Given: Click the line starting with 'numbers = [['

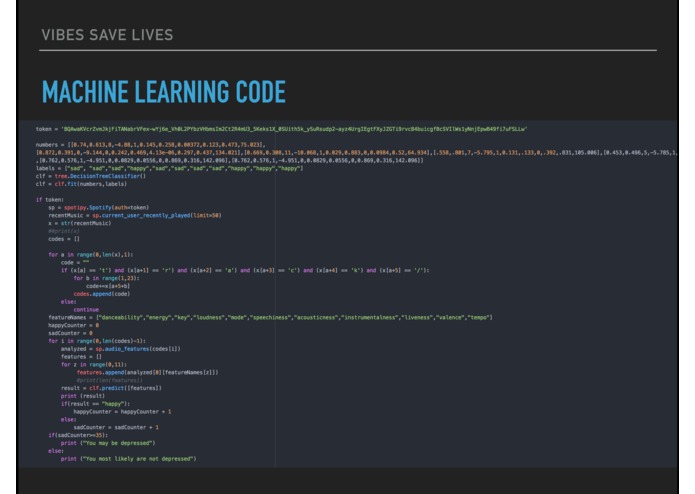Looking at the screenshot, I should click(x=150, y=145).
